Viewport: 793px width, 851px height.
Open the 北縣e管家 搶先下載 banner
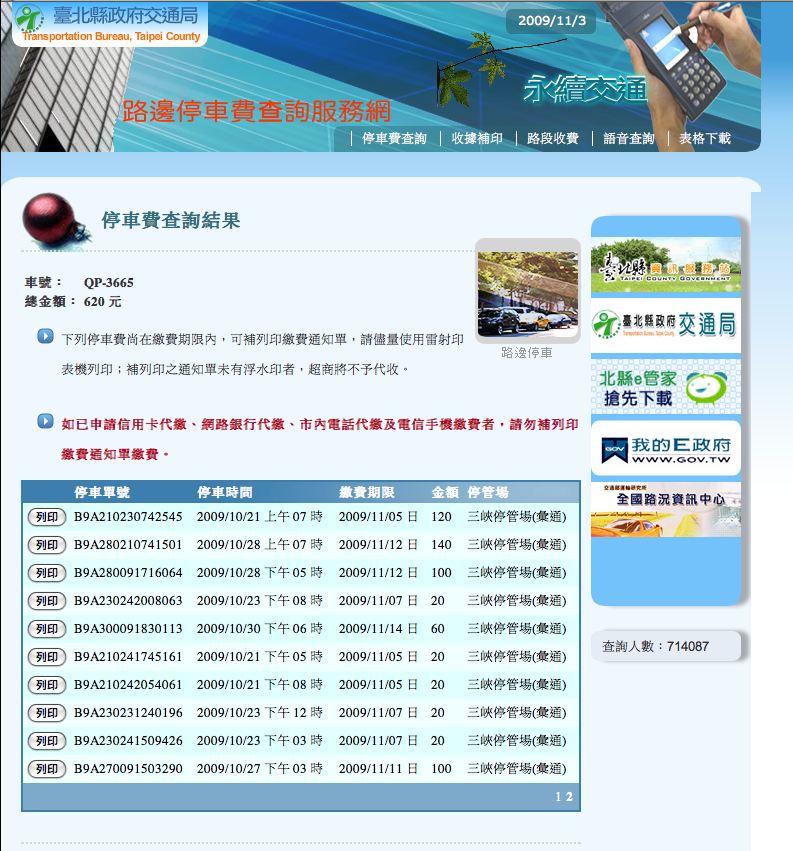point(665,386)
